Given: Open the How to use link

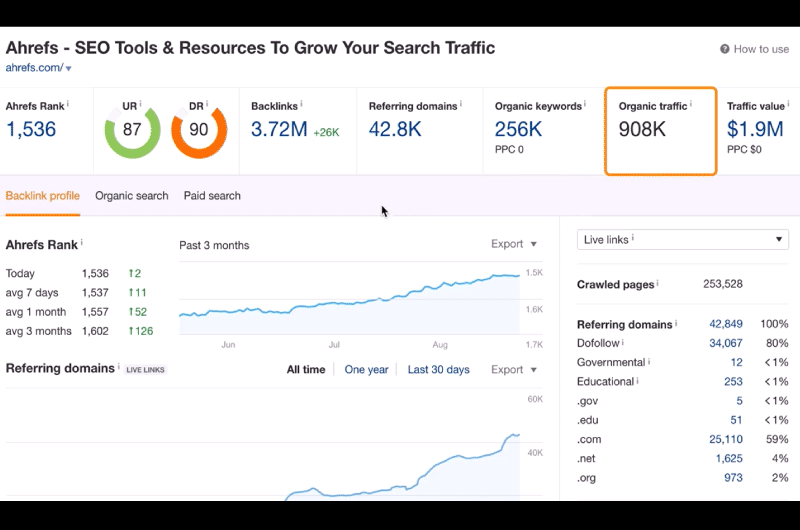Looking at the screenshot, I should (x=761, y=49).
